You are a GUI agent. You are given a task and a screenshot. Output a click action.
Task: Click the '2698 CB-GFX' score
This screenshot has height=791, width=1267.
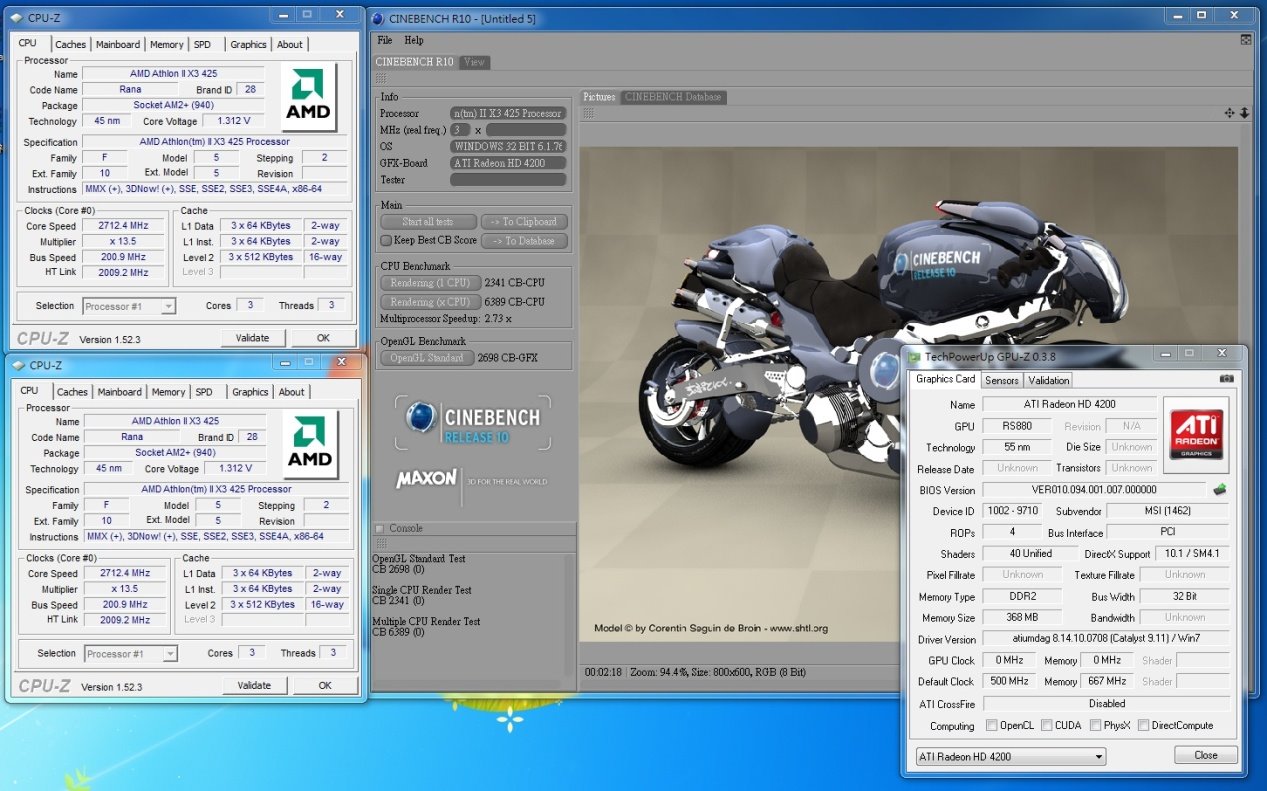point(509,358)
